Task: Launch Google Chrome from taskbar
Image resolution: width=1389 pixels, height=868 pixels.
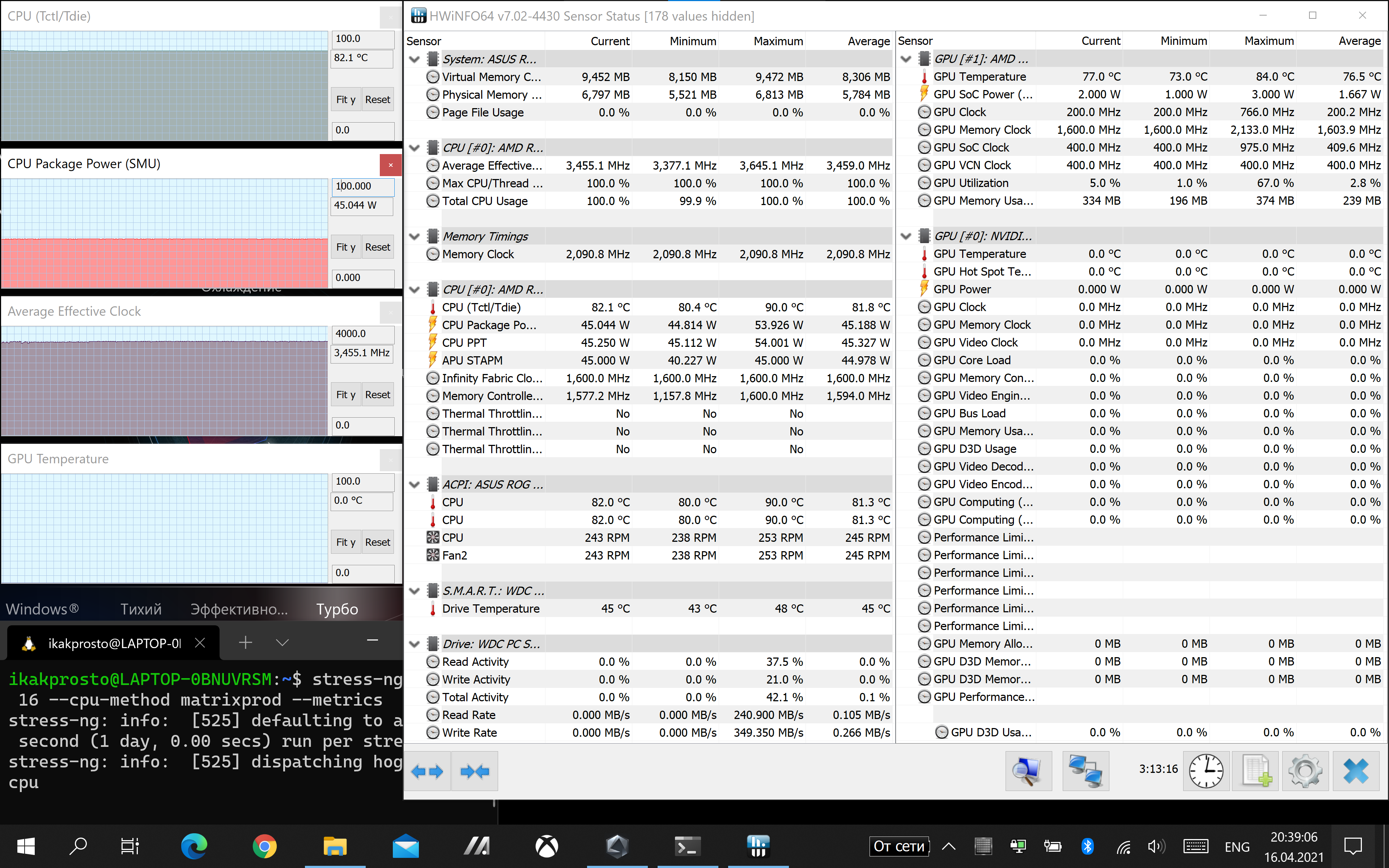Action: pyautogui.click(x=265, y=846)
